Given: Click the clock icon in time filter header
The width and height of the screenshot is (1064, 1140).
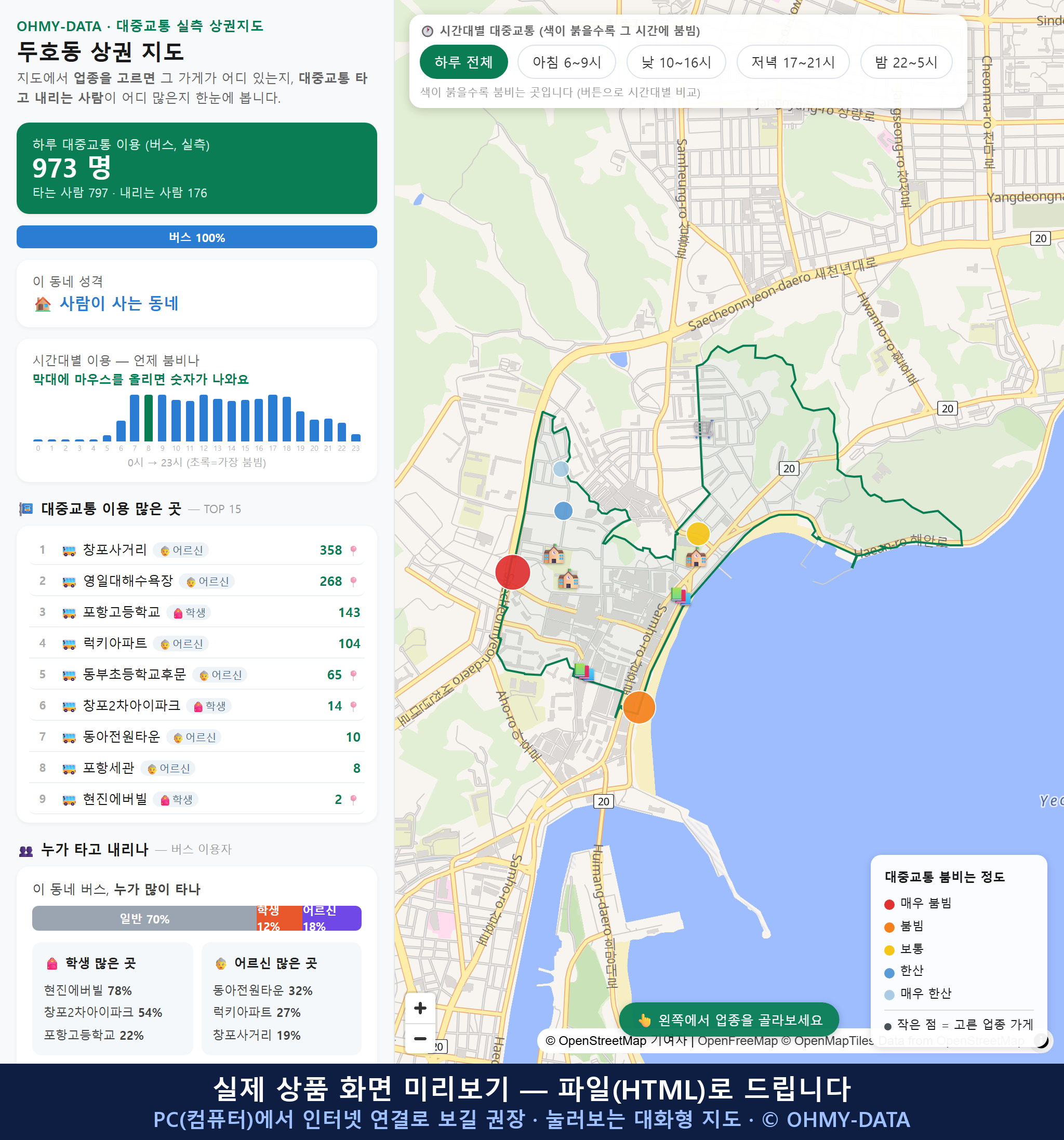Looking at the screenshot, I should 428,31.
